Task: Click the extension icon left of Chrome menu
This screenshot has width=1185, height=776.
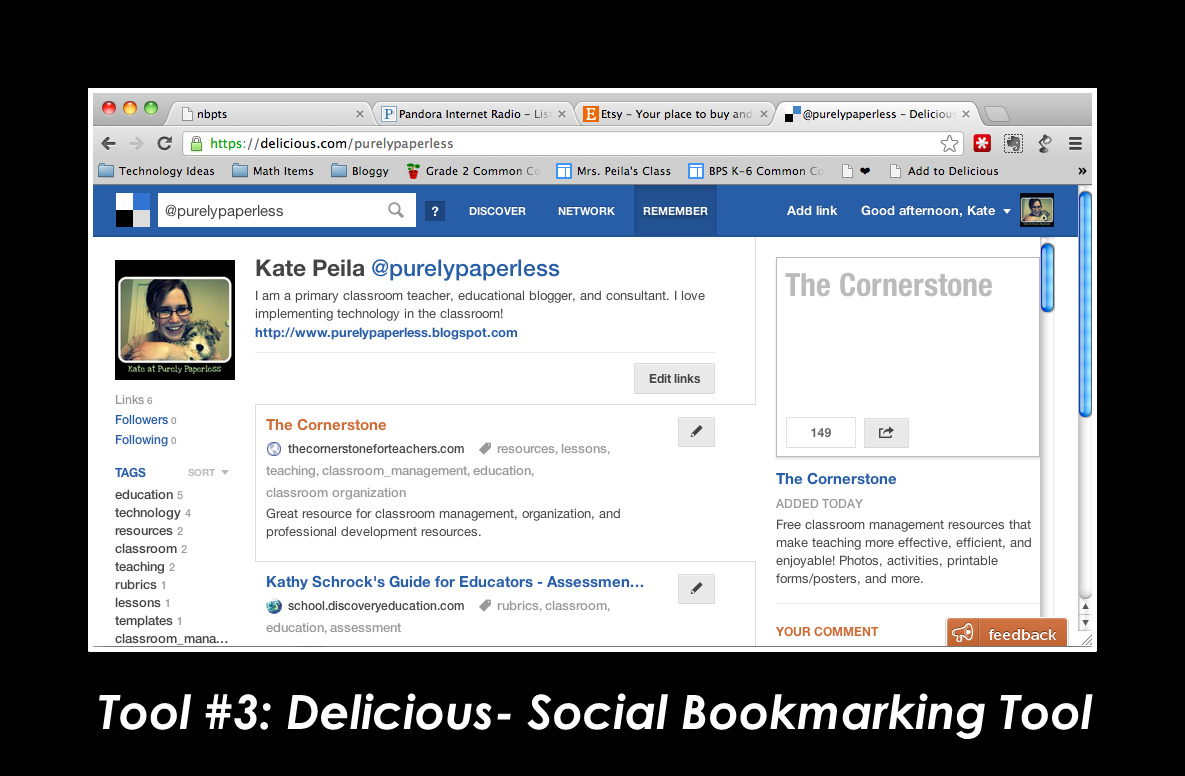Action: click(x=1045, y=143)
